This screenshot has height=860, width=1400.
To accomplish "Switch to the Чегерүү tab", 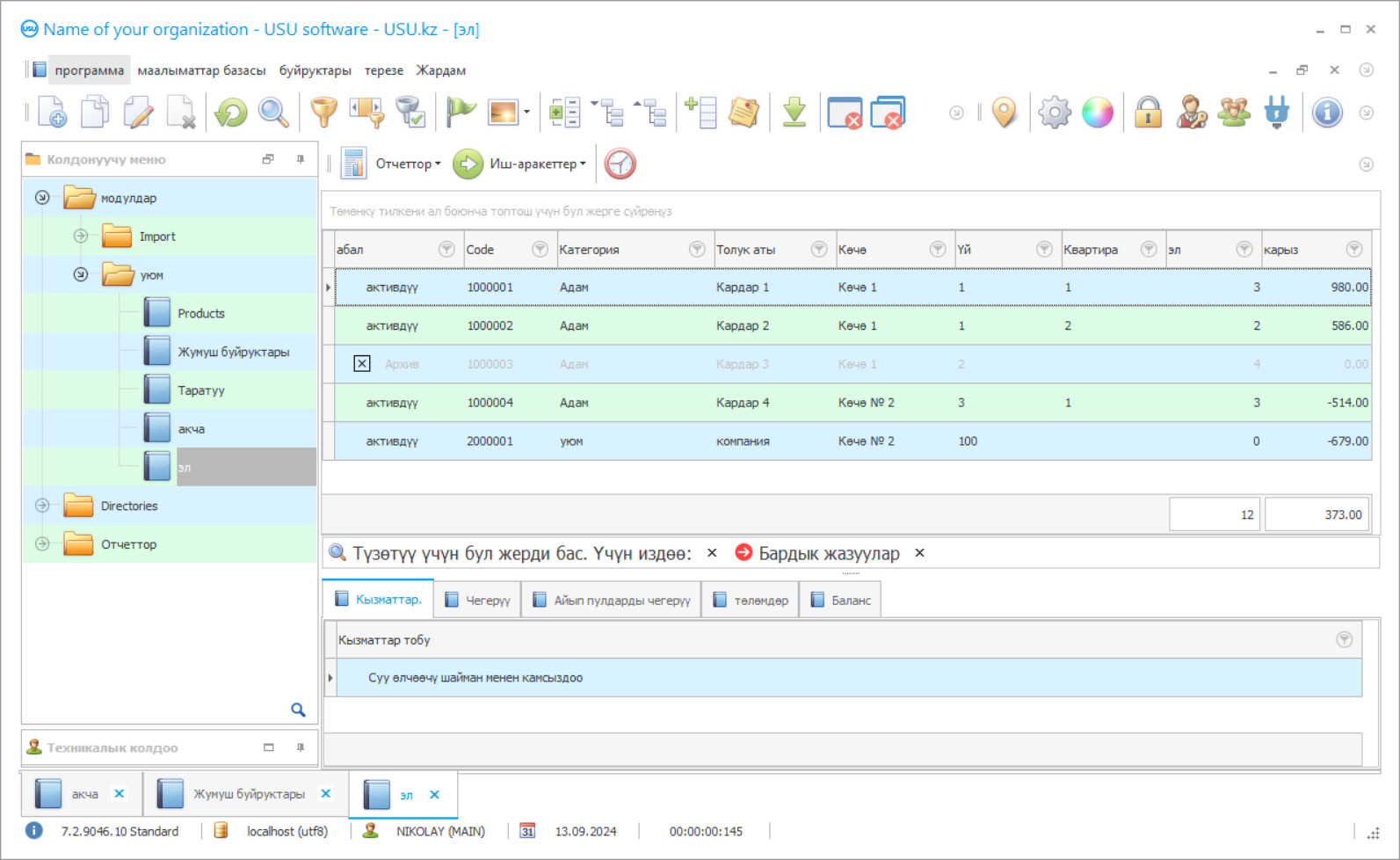I will (478, 600).
